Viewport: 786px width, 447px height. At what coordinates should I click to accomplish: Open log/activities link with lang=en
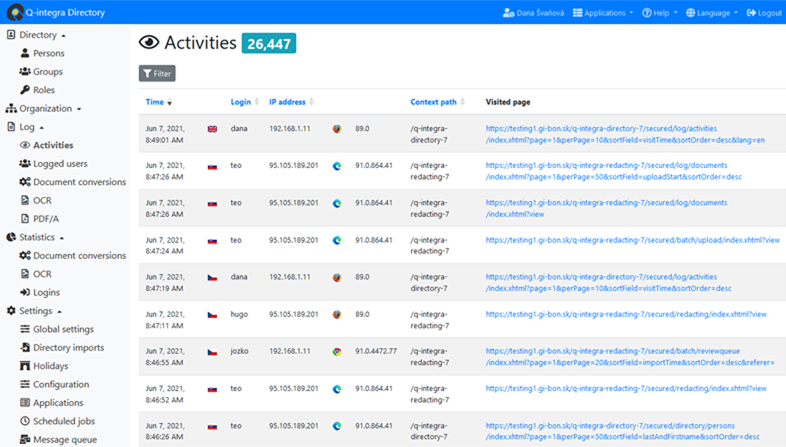point(625,134)
